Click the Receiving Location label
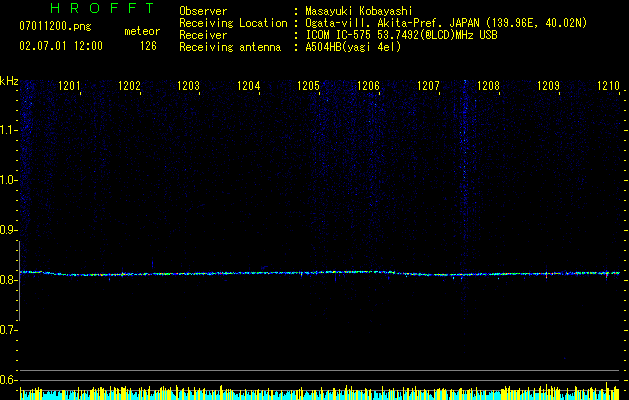The width and height of the screenshot is (629, 400). pyautogui.click(x=233, y=23)
